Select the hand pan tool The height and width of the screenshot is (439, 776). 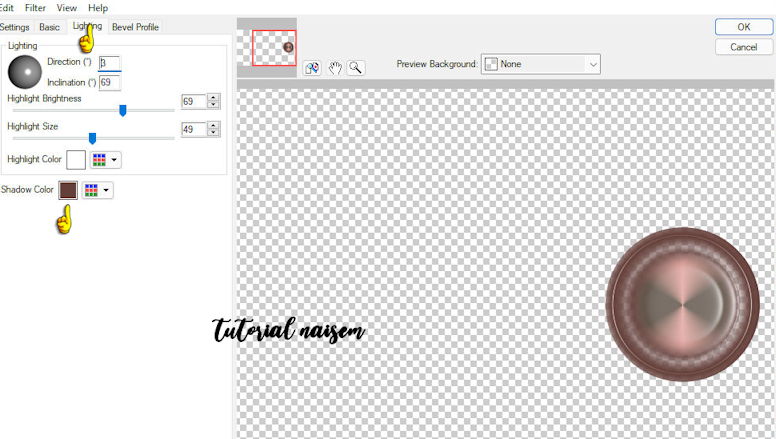335,68
